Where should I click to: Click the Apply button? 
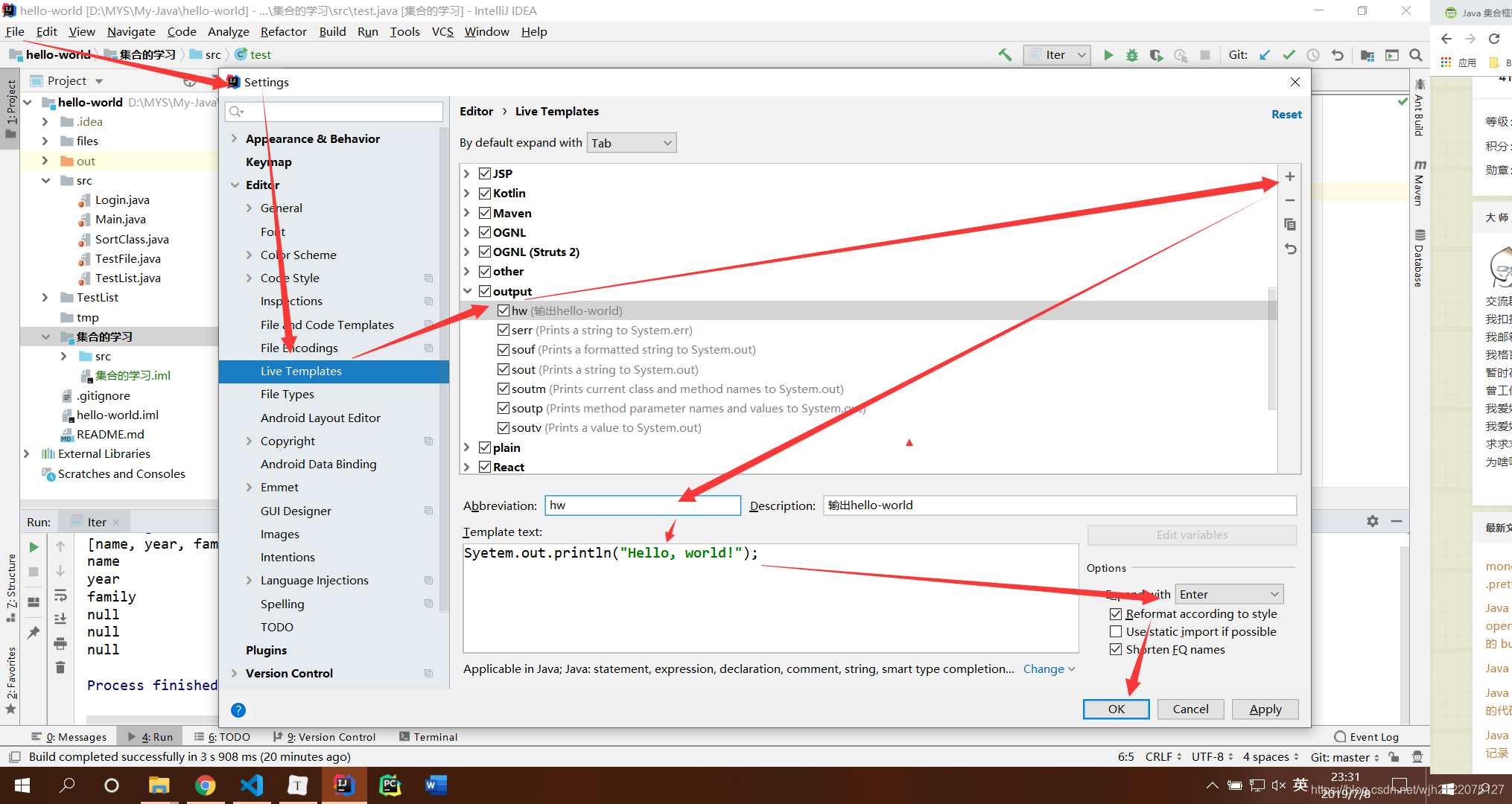(x=1265, y=709)
